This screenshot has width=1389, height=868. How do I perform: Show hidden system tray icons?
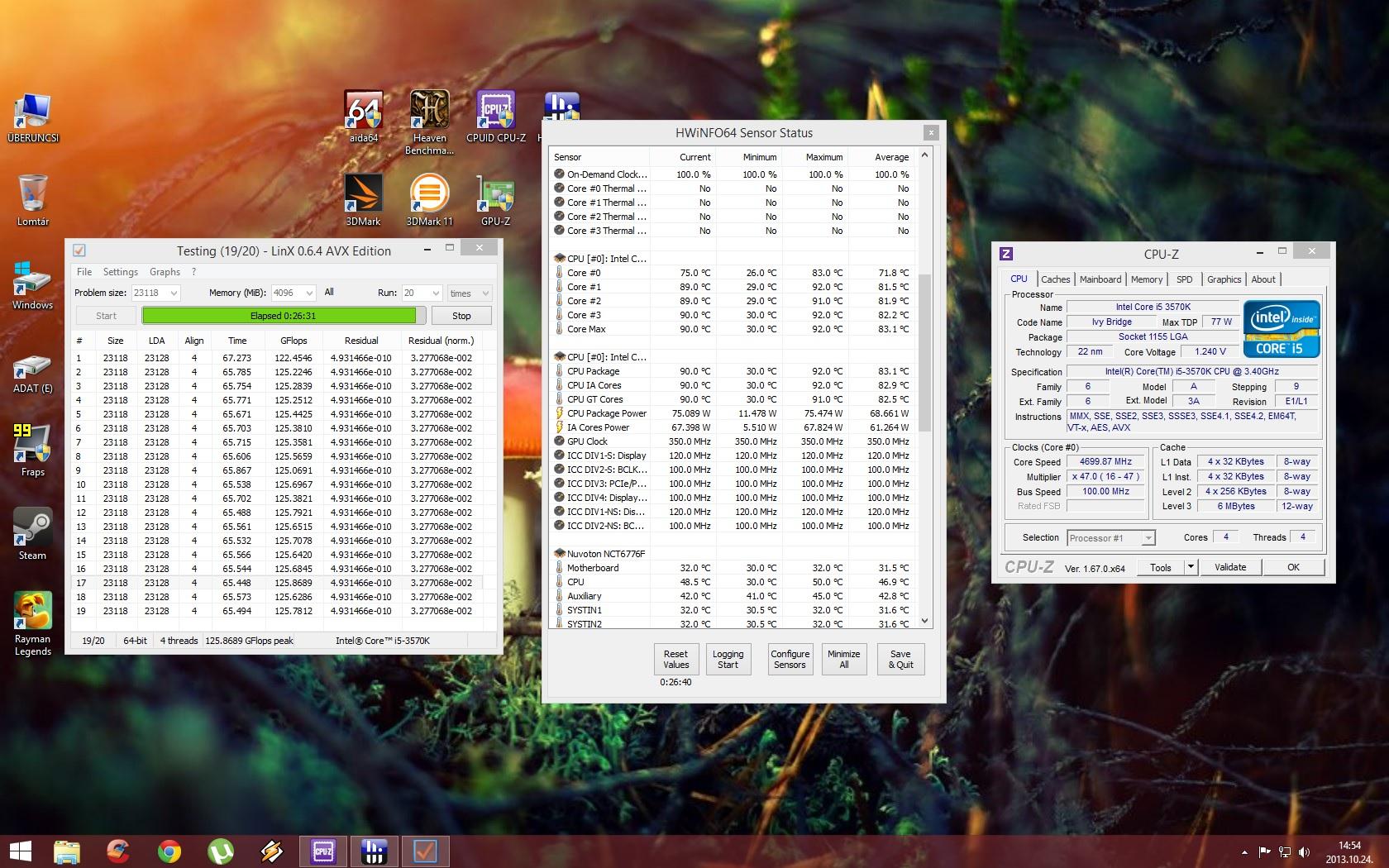click(x=1244, y=851)
